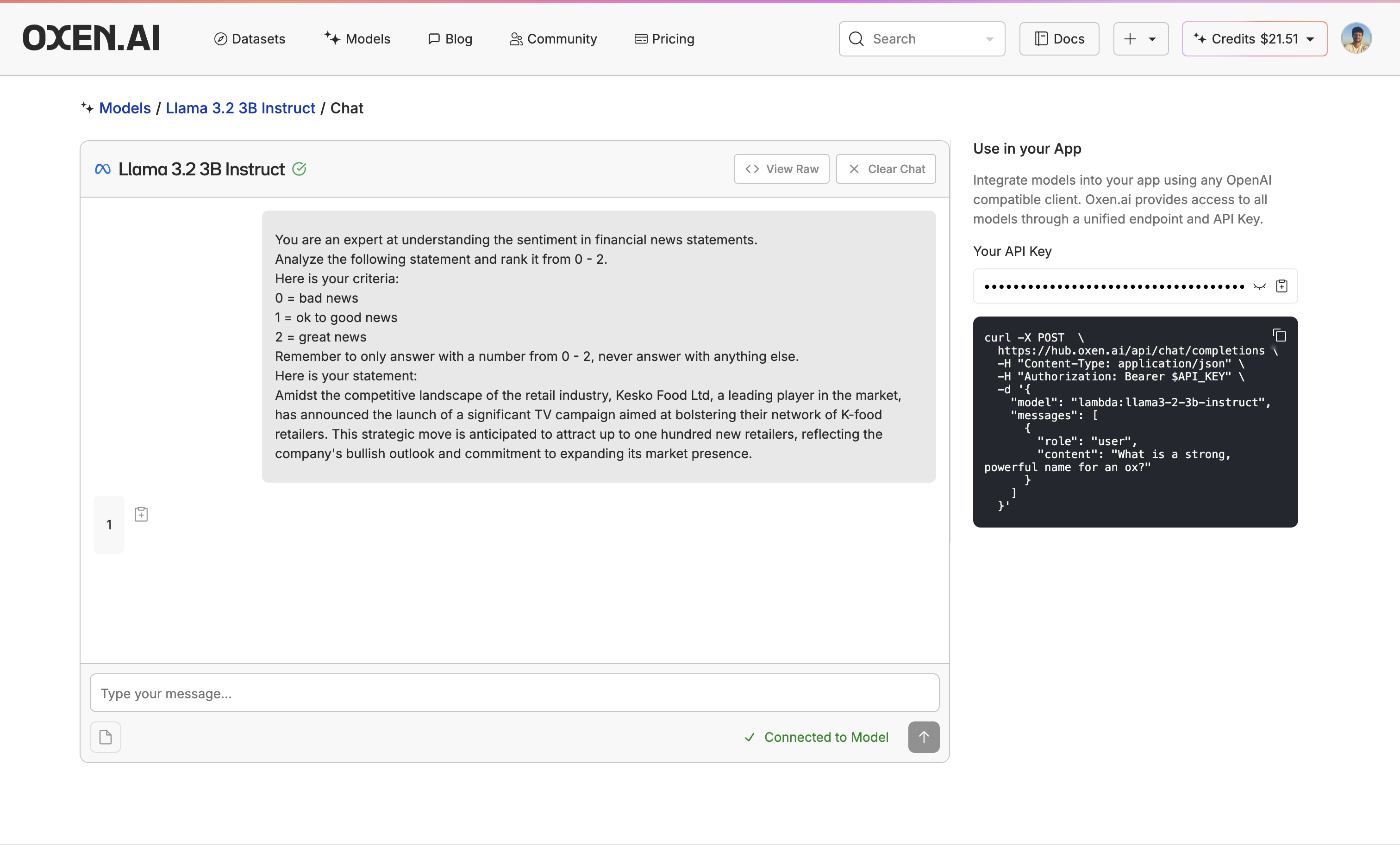Click the Oxen.ai logo
This screenshot has height=845, width=1400.
pos(91,38)
